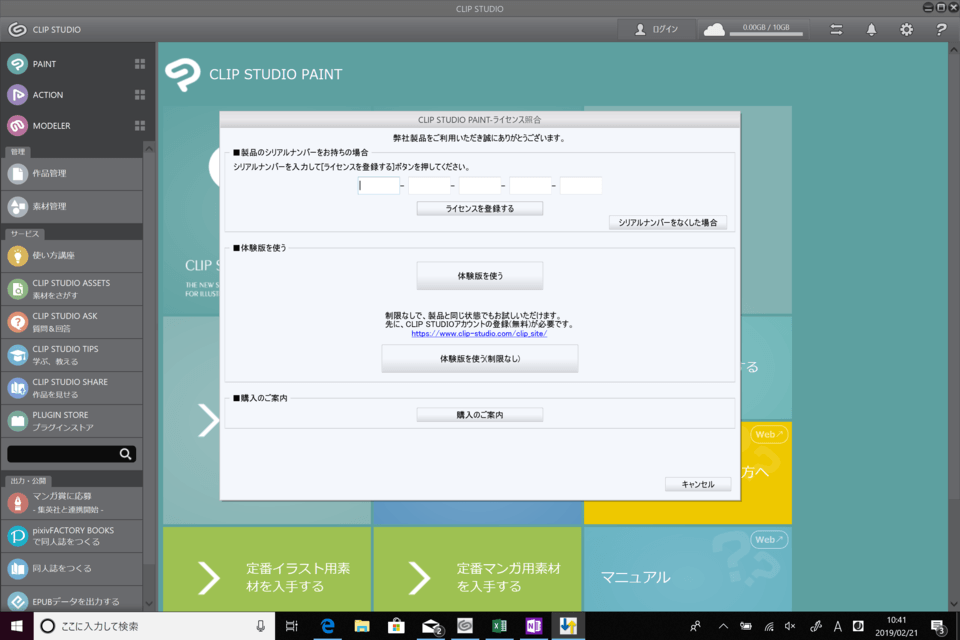
Task: Open MODELER in the sidebar
Action: 17,126
